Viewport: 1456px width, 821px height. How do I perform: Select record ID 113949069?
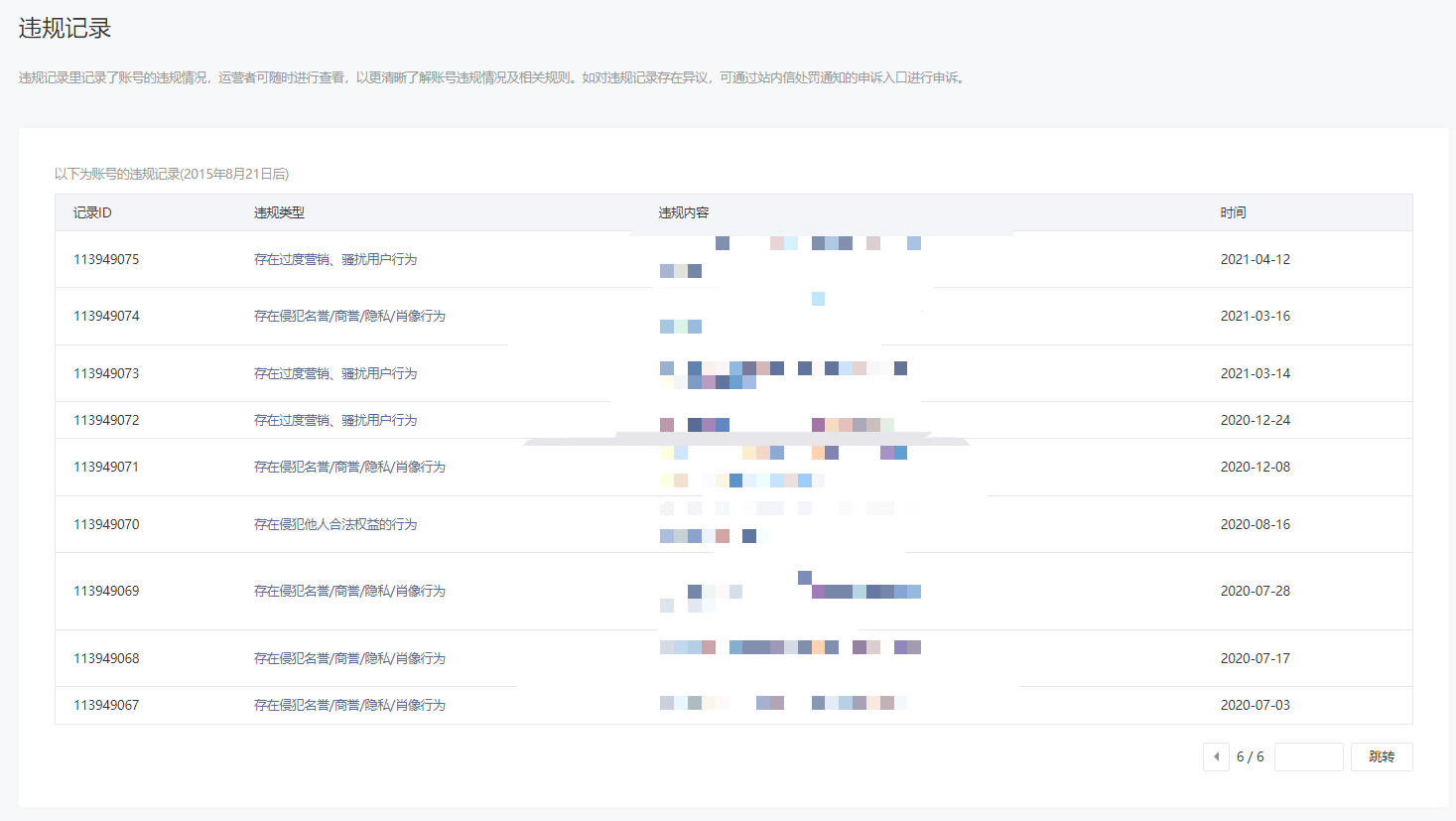click(106, 591)
